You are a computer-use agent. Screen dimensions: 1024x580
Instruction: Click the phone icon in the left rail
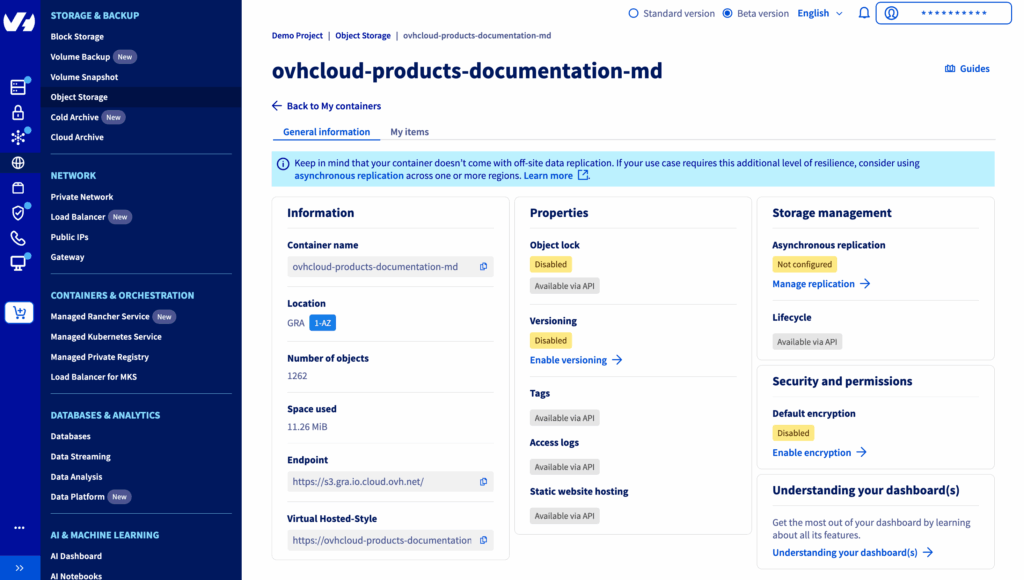click(x=18, y=238)
